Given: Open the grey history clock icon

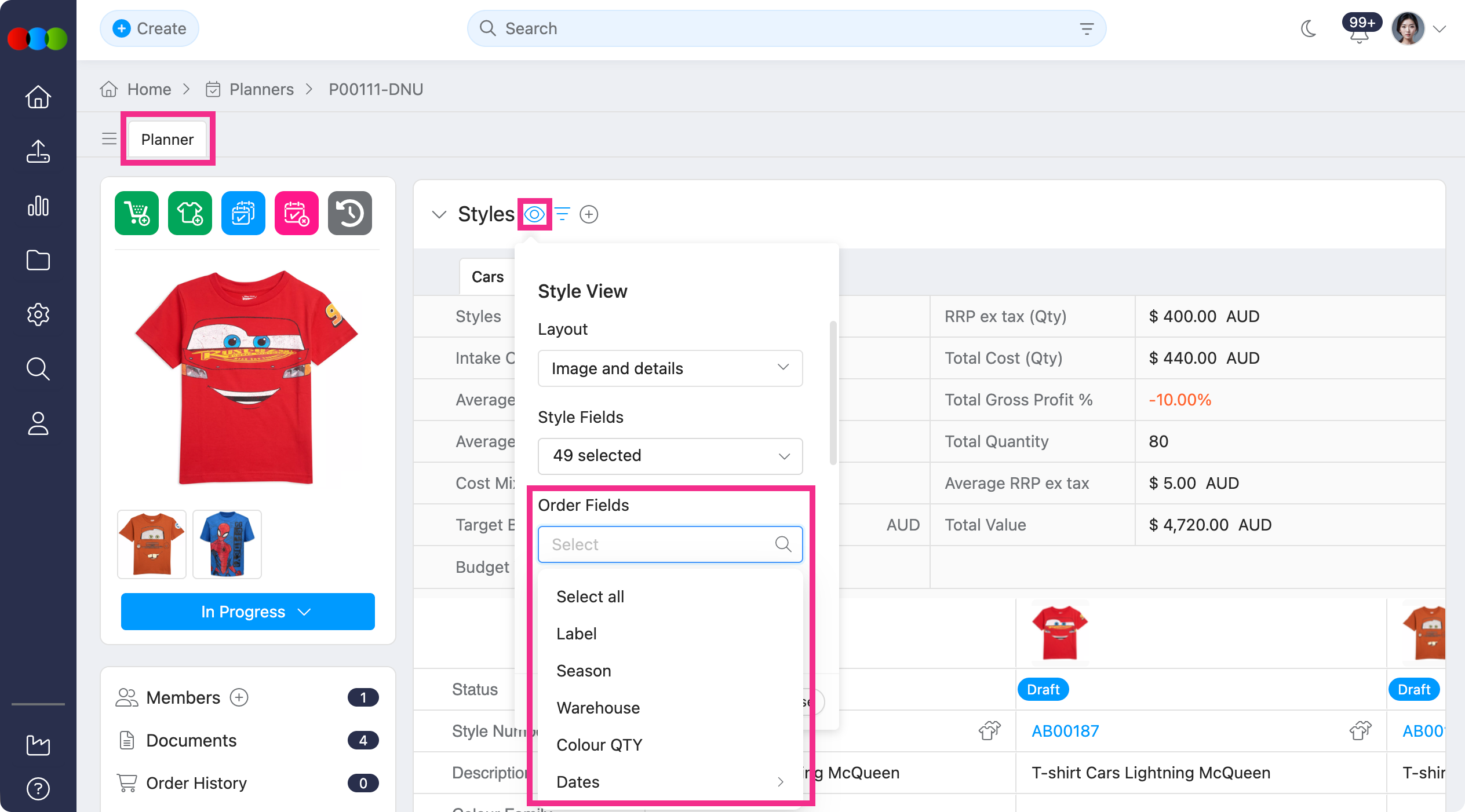Looking at the screenshot, I should pos(350,213).
